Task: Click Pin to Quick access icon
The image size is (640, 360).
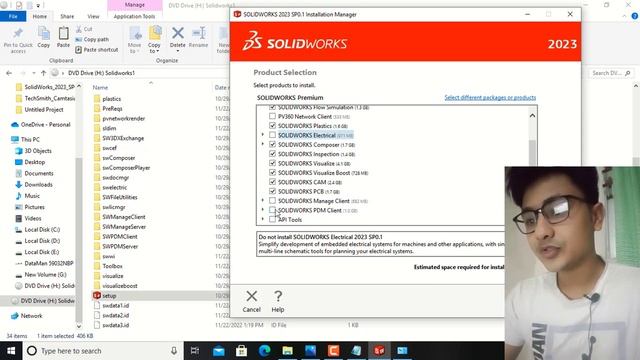Action: click(18, 33)
